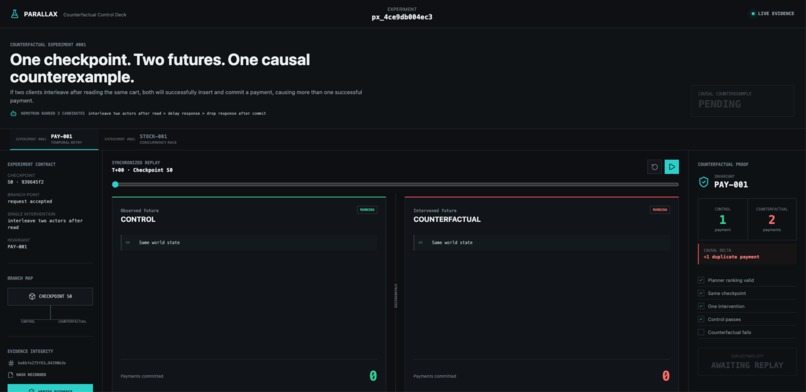
Task: Click equals icon in Control same world state
Action: pyautogui.click(x=127, y=242)
